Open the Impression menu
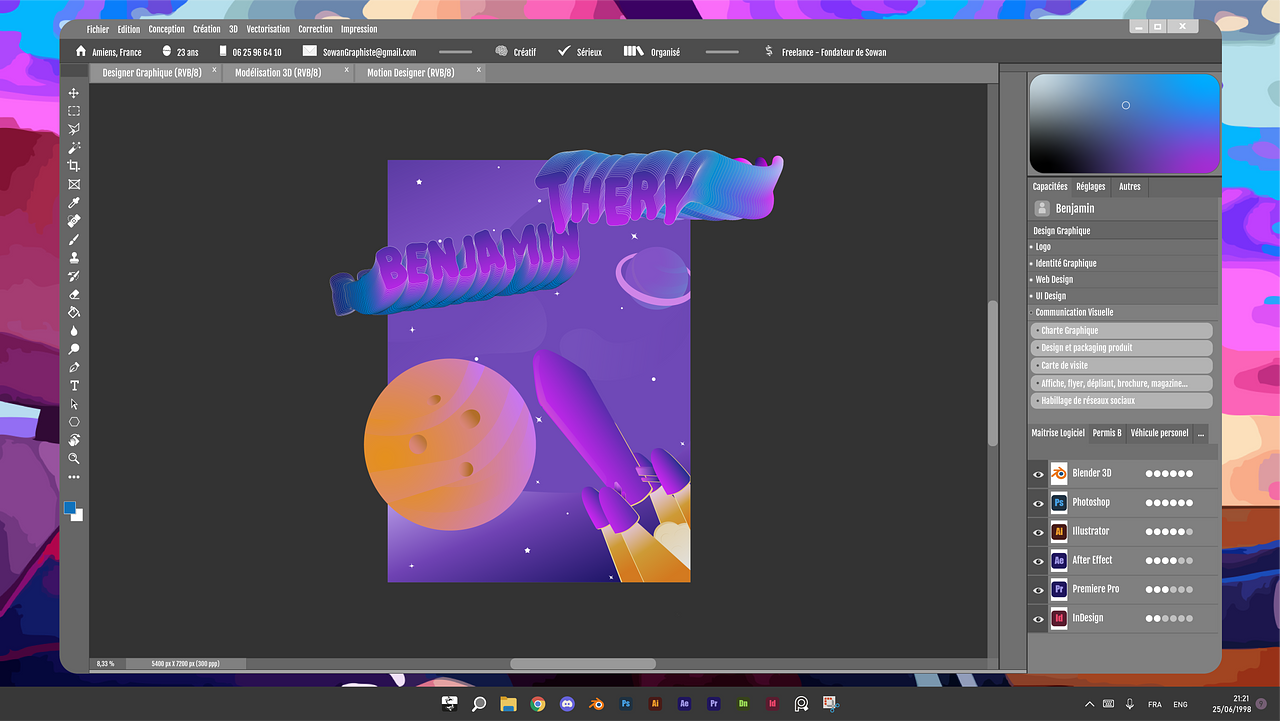Viewport: 1280px width, 721px height. pyautogui.click(x=359, y=29)
